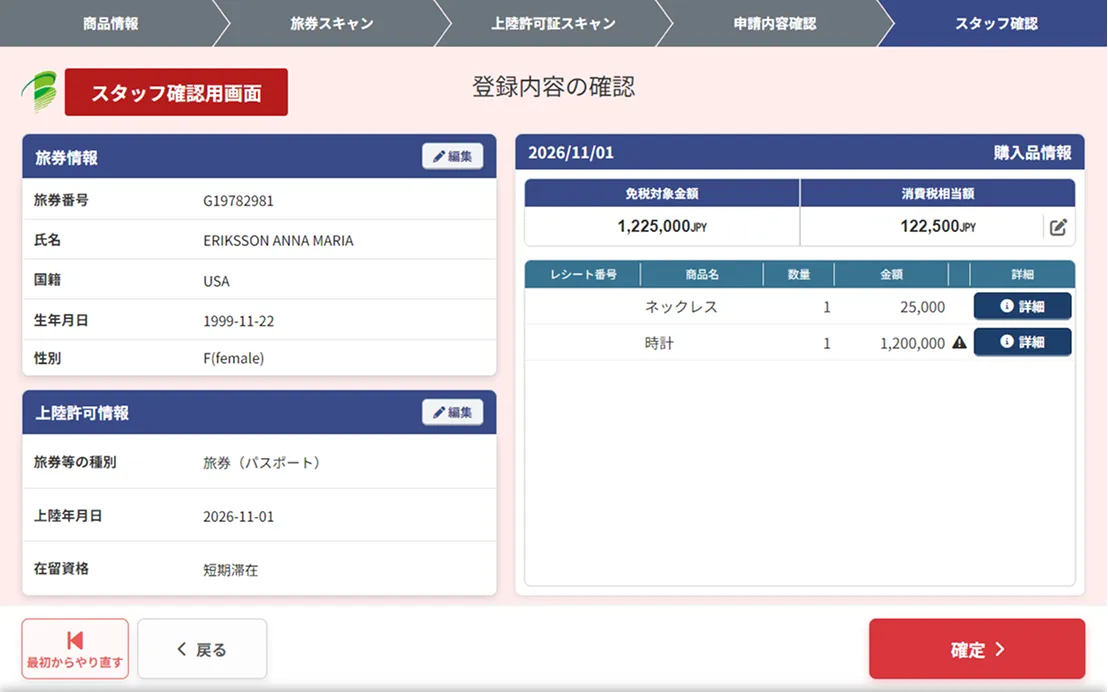Click the 2026/11/01 purchase date header

[x=571, y=153]
